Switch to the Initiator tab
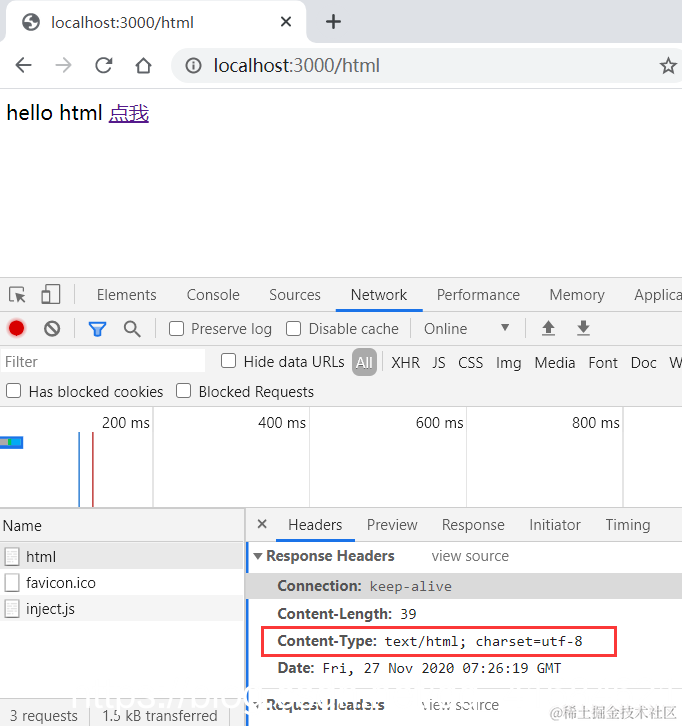Screen dimensions: 682x726 click(x=555, y=525)
